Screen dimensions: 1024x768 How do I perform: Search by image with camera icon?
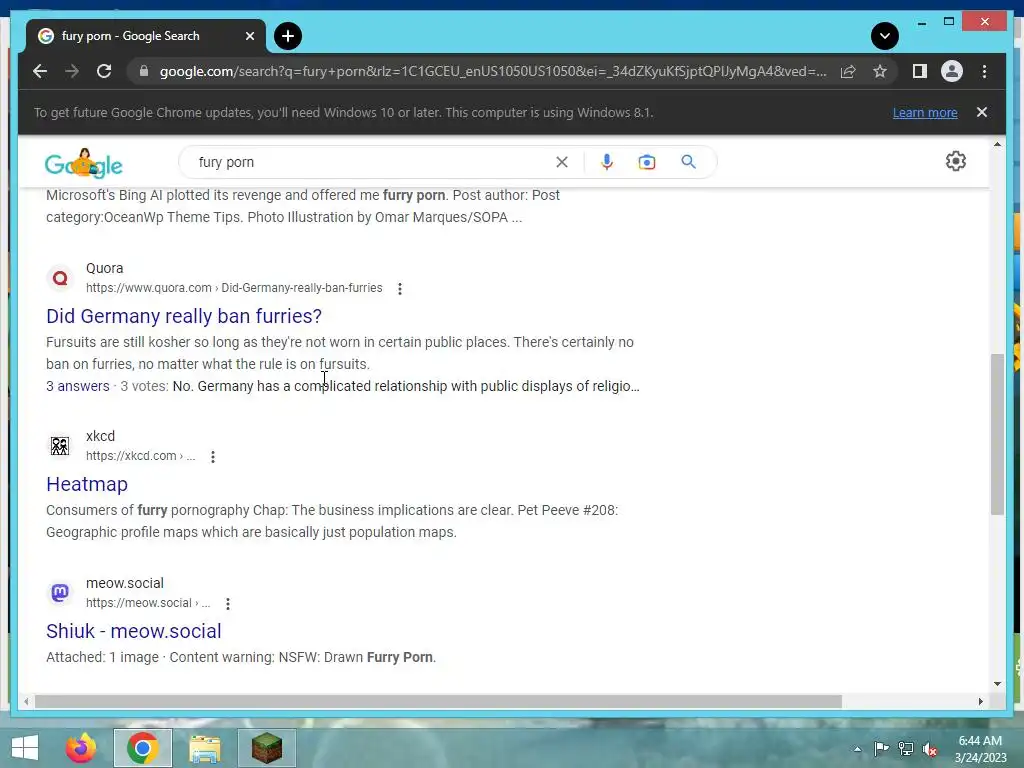pos(647,162)
